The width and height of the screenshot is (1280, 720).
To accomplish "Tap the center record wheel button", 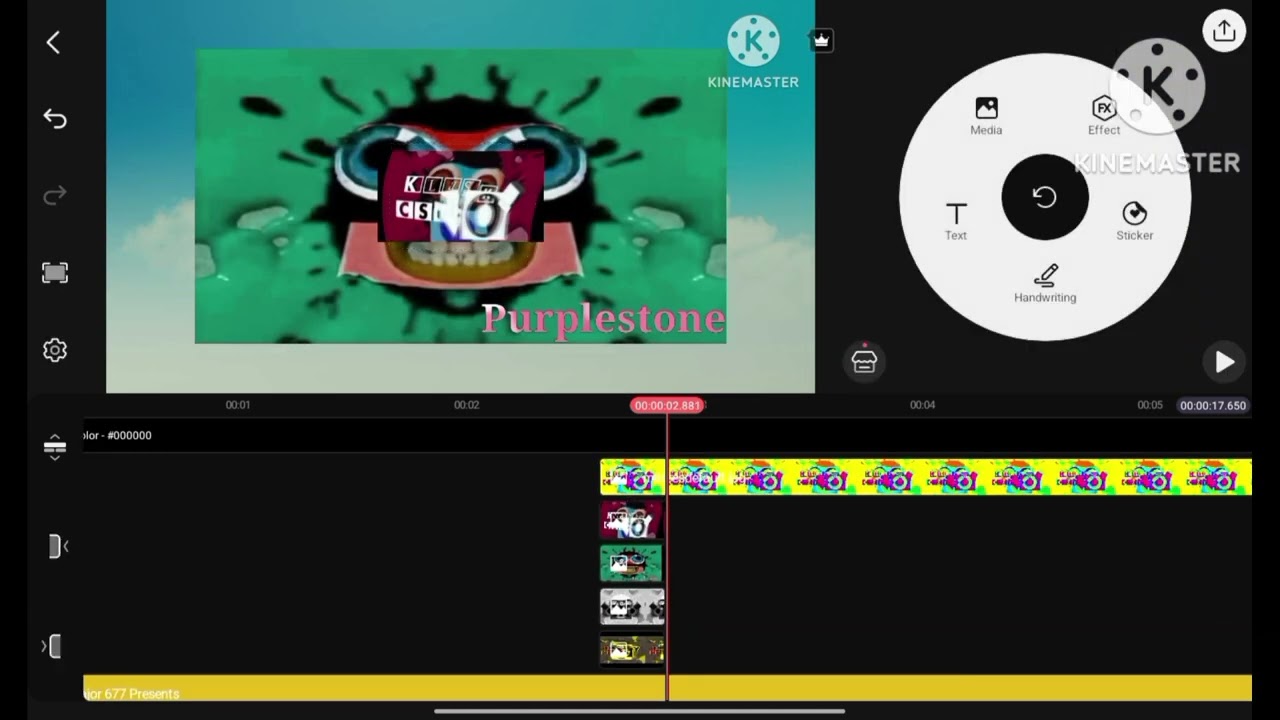I will tap(1045, 197).
